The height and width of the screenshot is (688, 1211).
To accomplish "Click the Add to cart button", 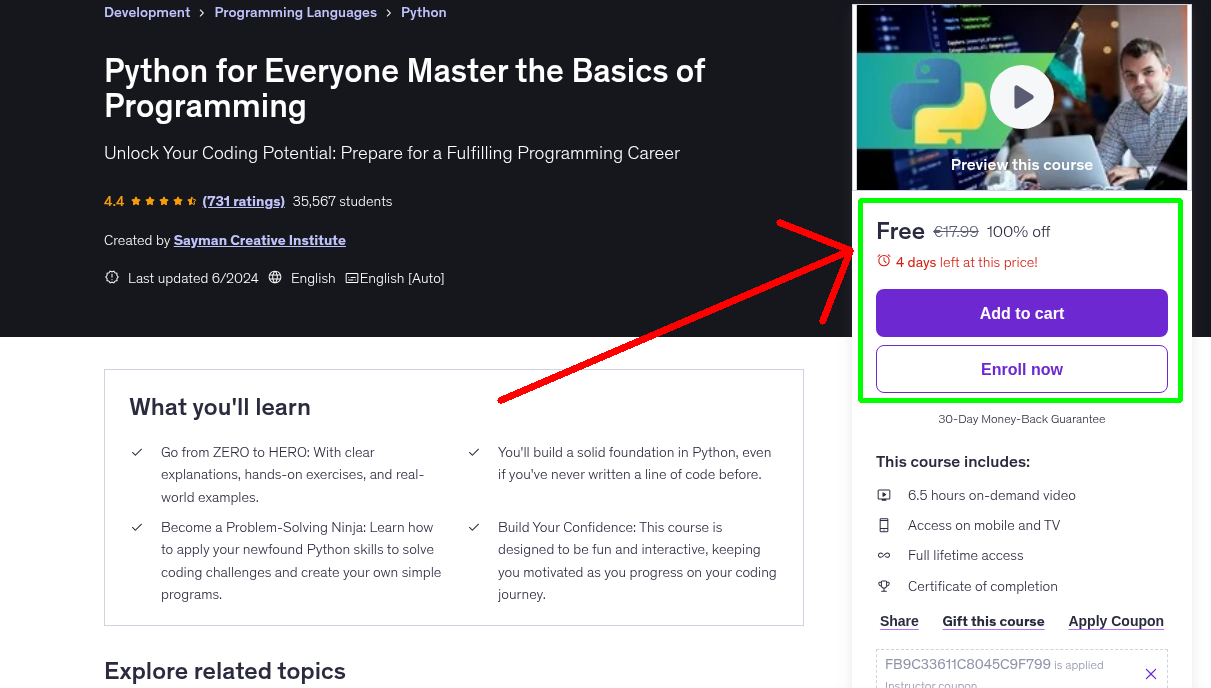I will click(1021, 313).
